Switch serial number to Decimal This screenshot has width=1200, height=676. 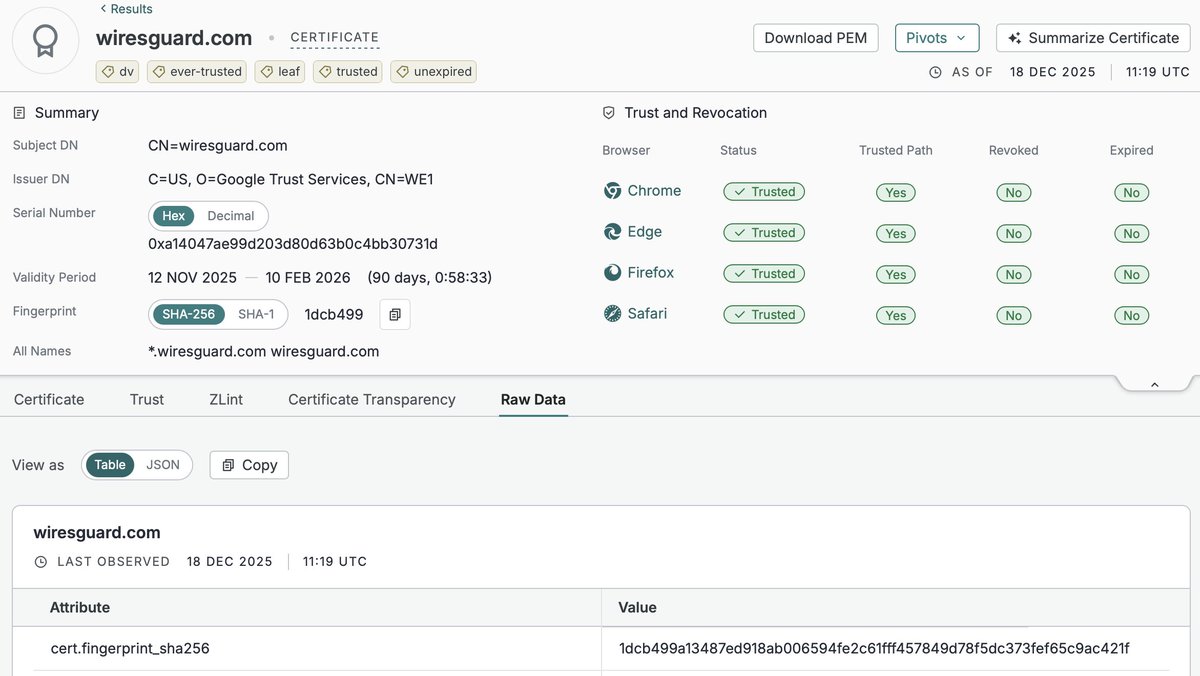pos(231,216)
